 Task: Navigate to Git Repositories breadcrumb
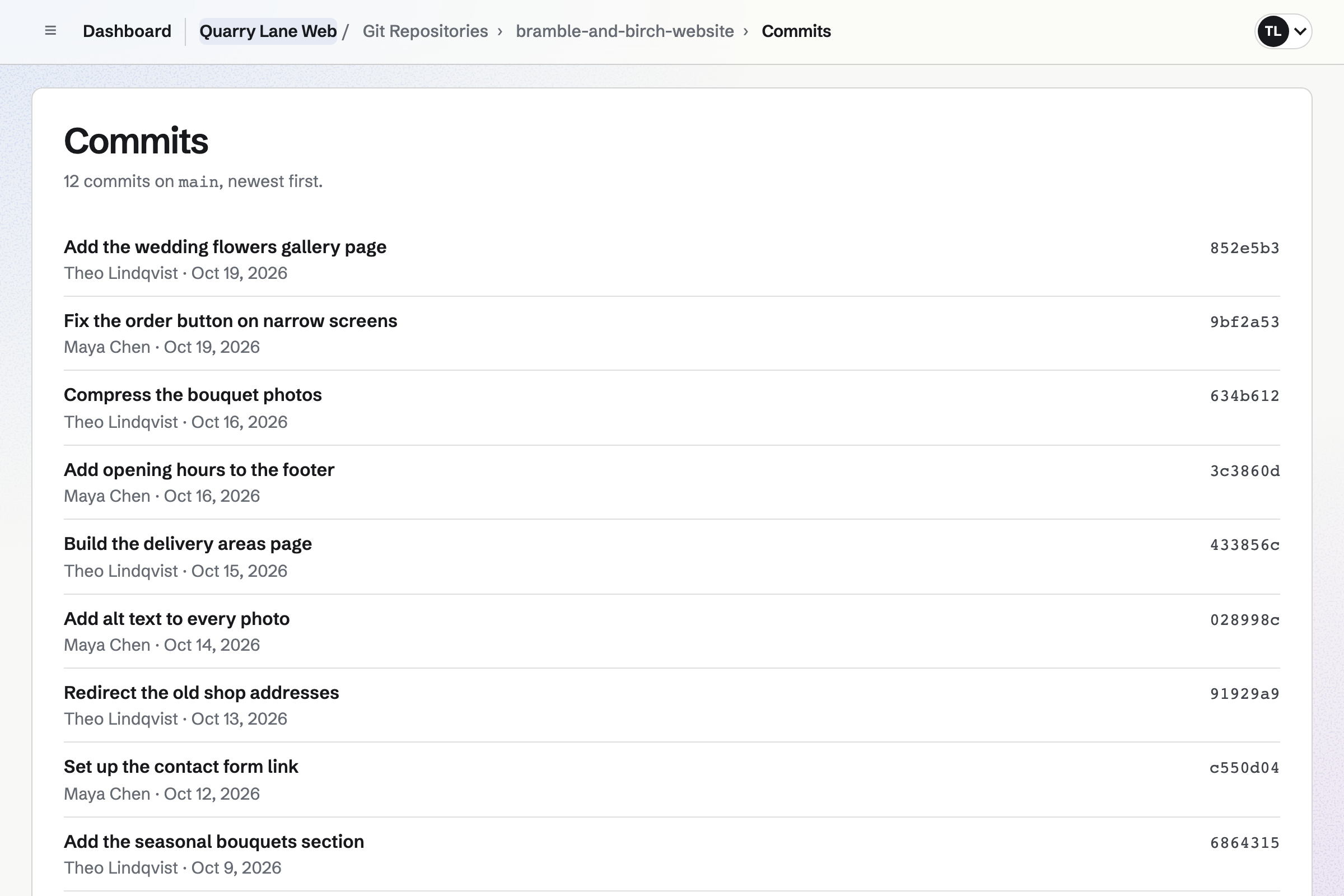click(x=425, y=31)
